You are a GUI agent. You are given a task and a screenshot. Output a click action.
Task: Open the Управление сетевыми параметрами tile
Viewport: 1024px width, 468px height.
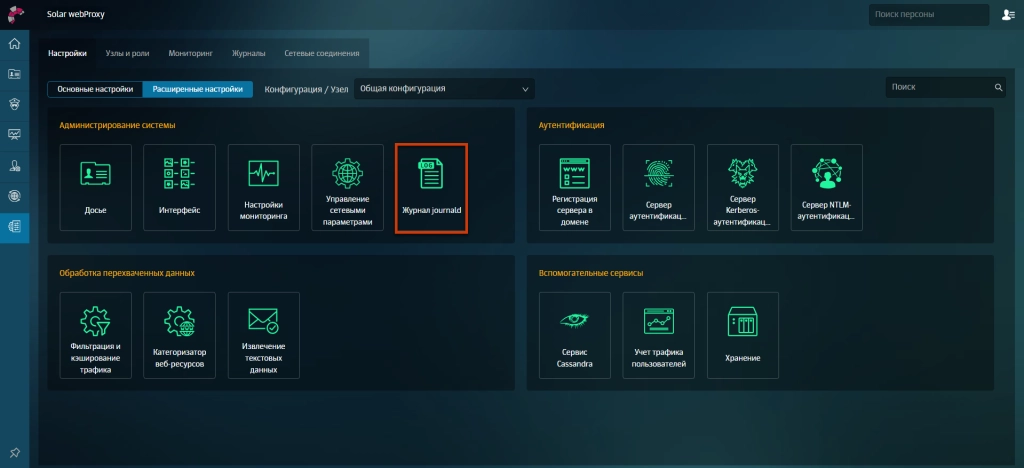pyautogui.click(x=347, y=187)
